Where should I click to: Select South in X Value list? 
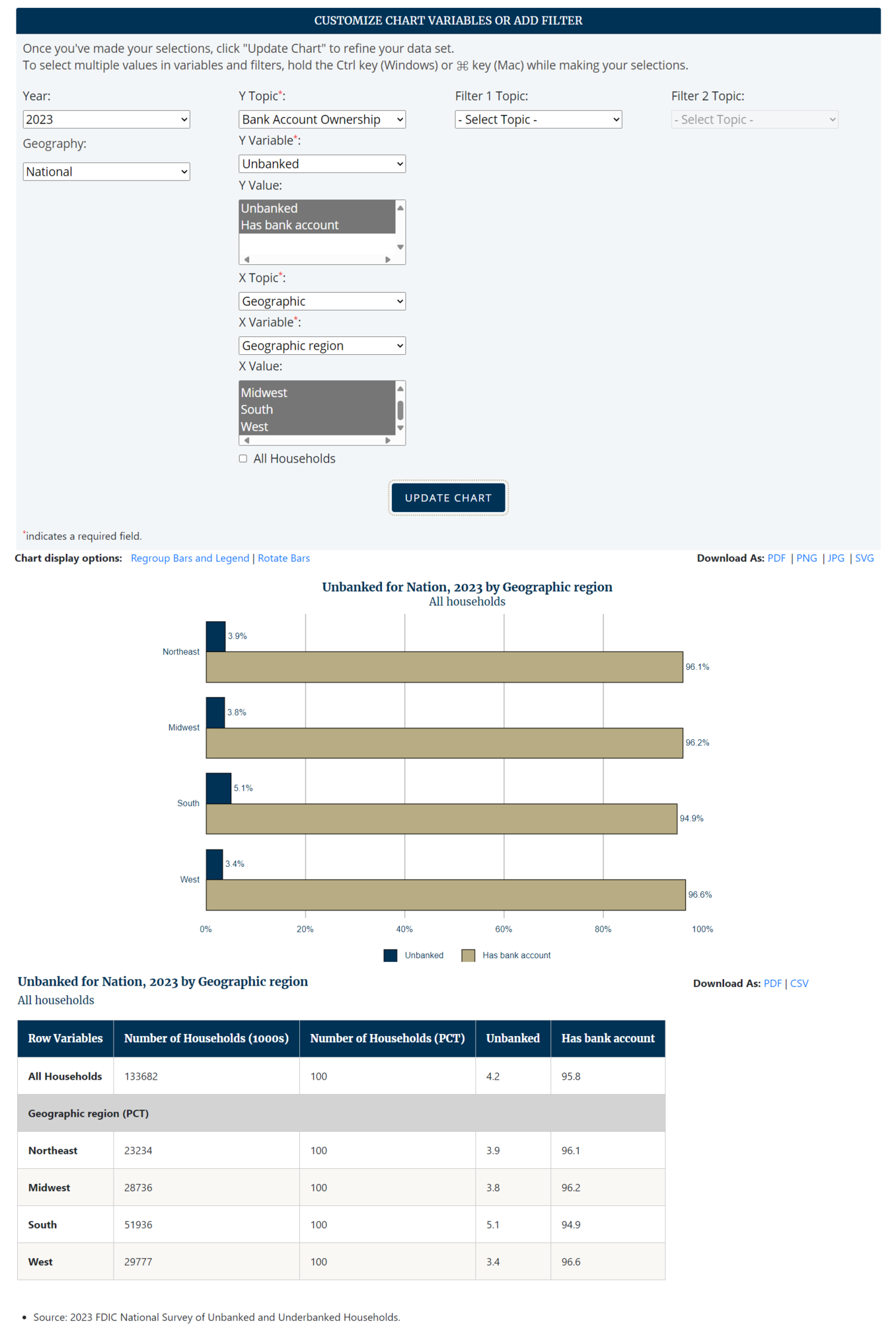click(257, 410)
